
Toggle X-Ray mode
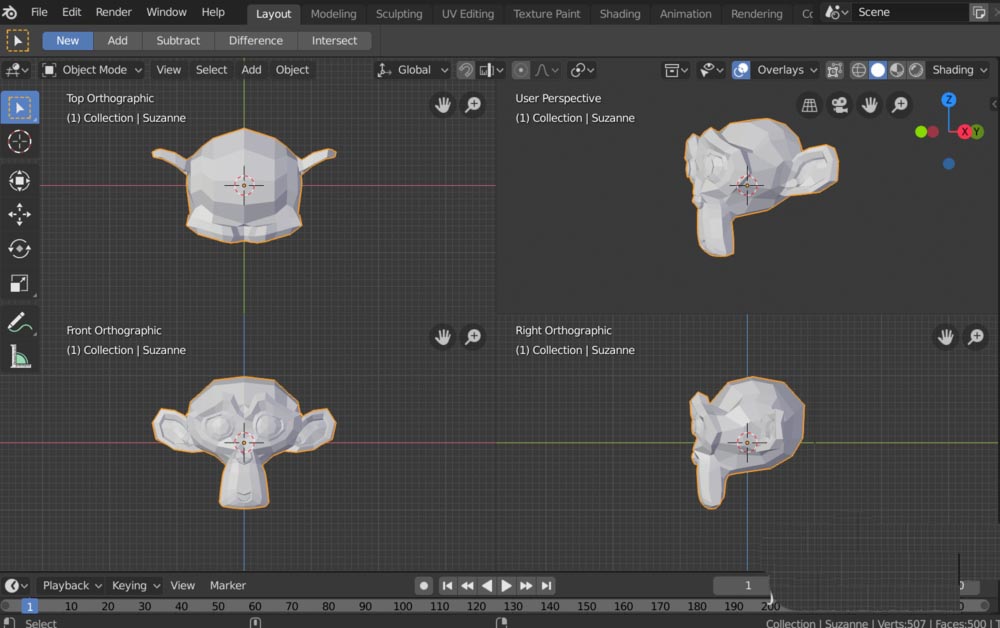[x=835, y=70]
